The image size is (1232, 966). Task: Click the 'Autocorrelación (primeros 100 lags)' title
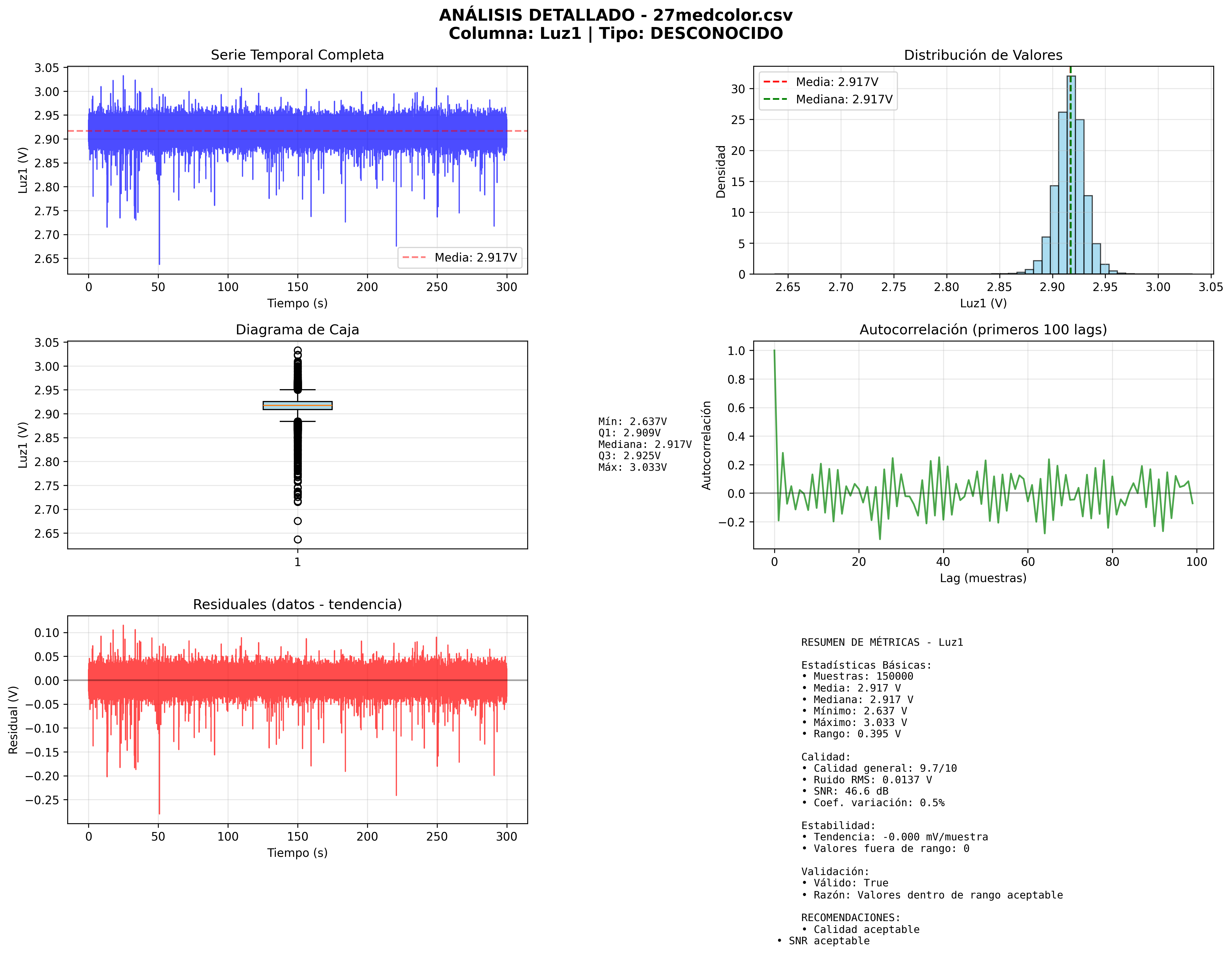coord(983,330)
